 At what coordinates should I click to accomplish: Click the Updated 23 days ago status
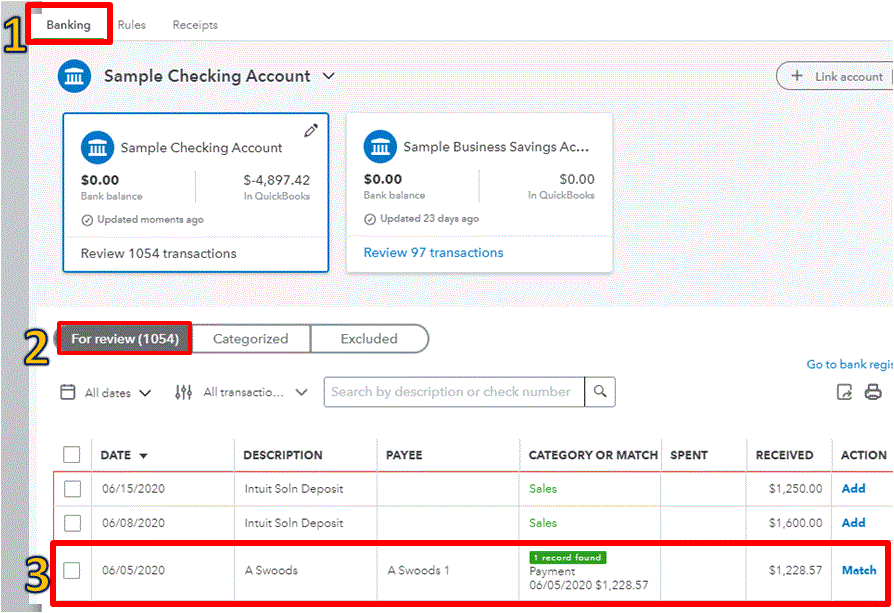point(422,219)
